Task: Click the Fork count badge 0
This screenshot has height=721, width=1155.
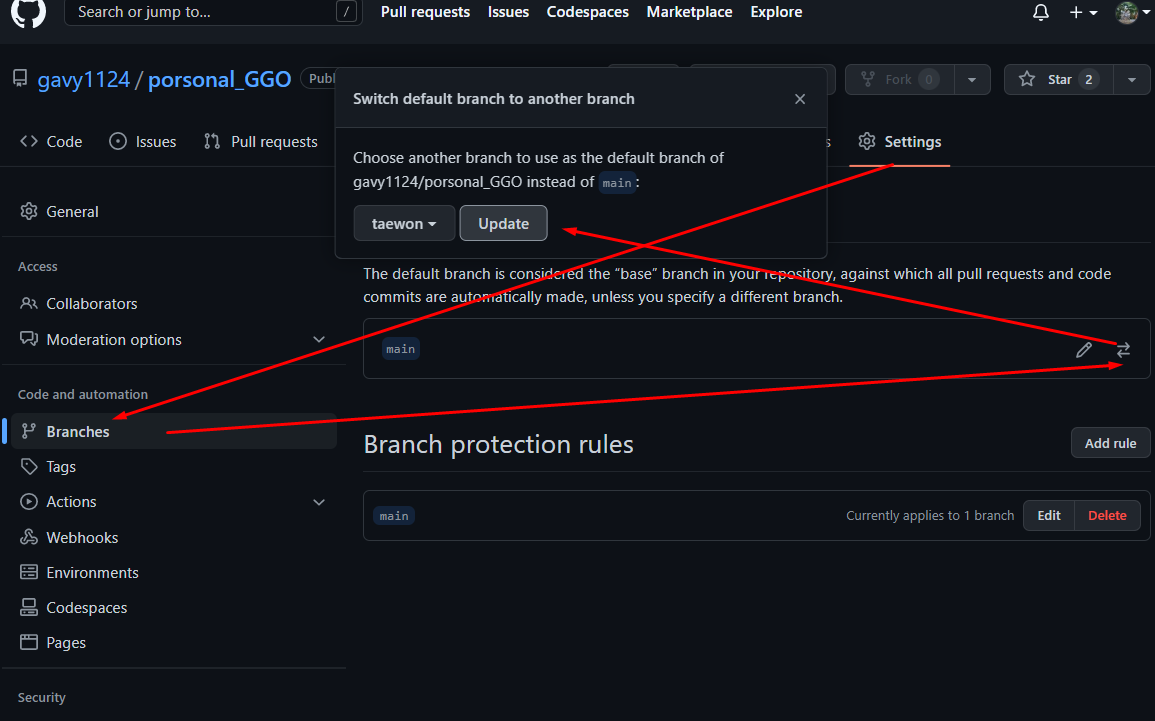Action: pos(929,80)
